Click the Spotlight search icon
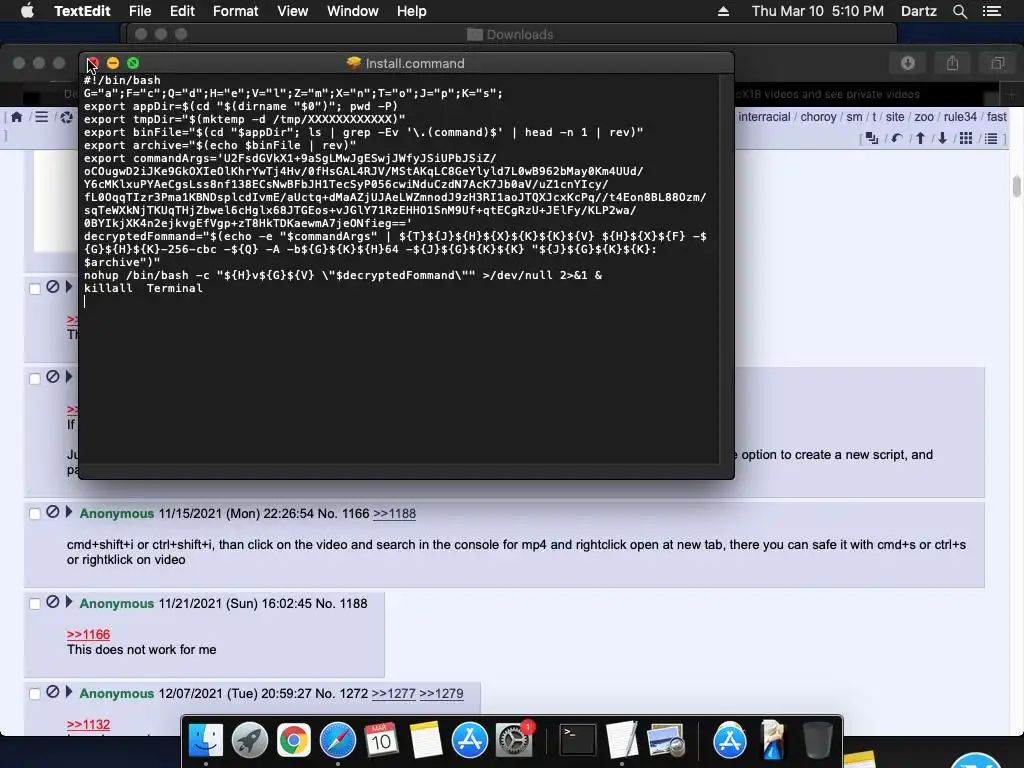Viewport: 1024px width, 768px height. (x=959, y=11)
